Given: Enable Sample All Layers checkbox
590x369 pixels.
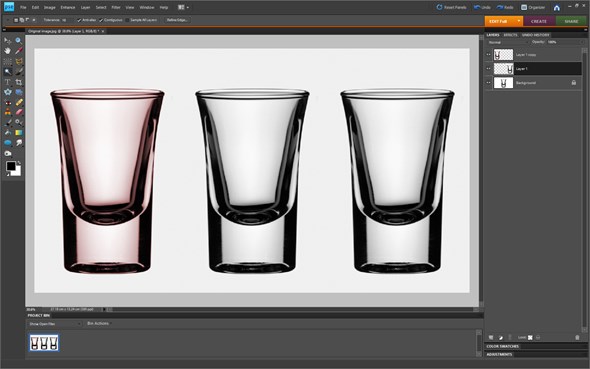Looking at the screenshot, I should pos(127,20).
